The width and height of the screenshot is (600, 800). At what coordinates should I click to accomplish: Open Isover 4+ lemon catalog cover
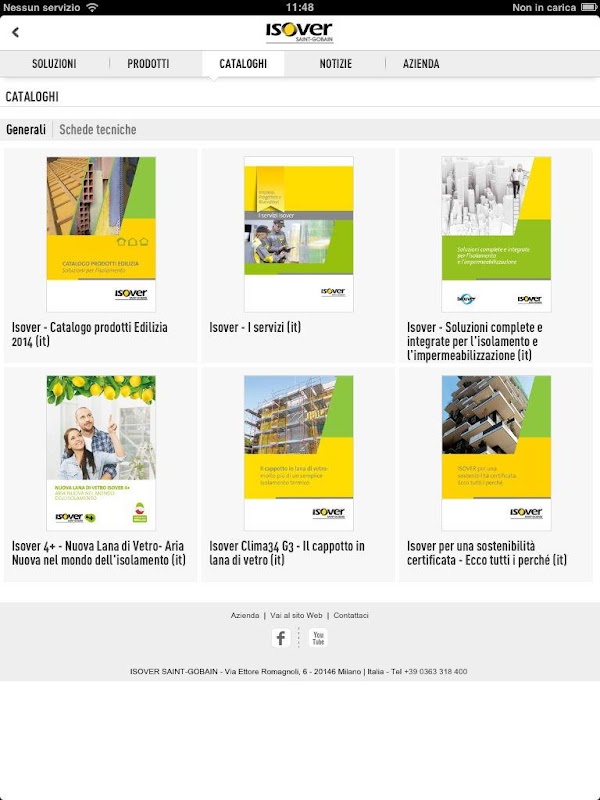(101, 453)
